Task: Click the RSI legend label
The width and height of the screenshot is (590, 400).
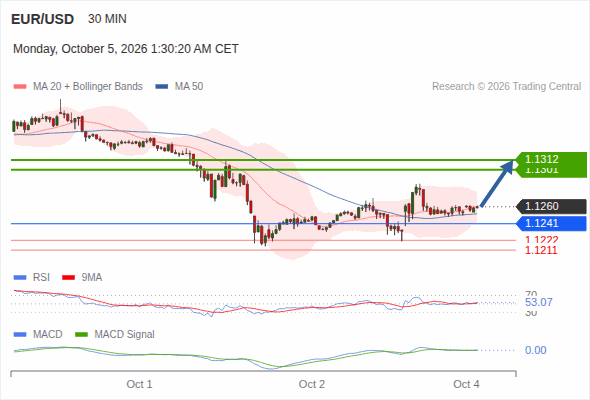Action: pyautogui.click(x=41, y=278)
